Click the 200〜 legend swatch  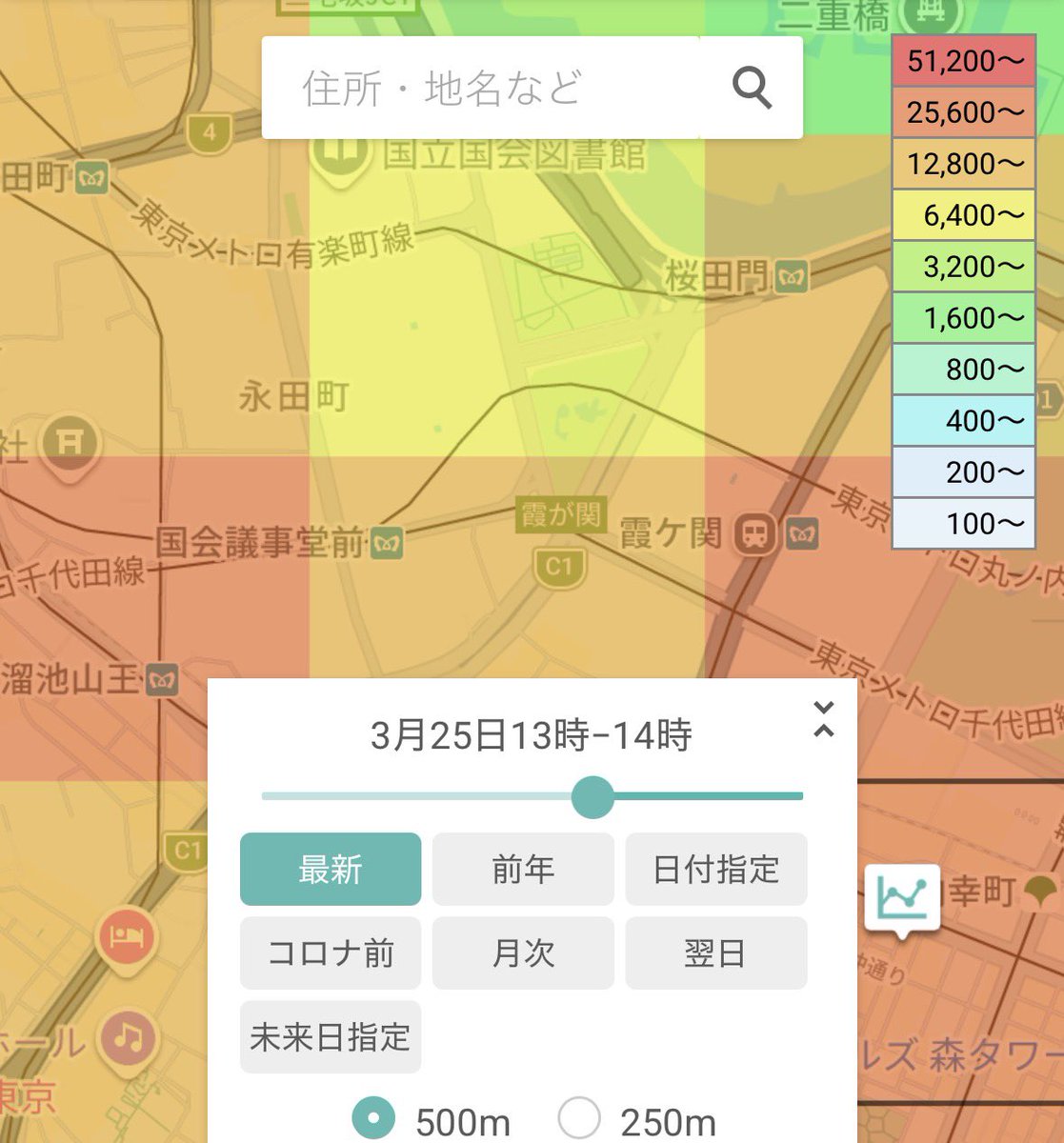963,472
